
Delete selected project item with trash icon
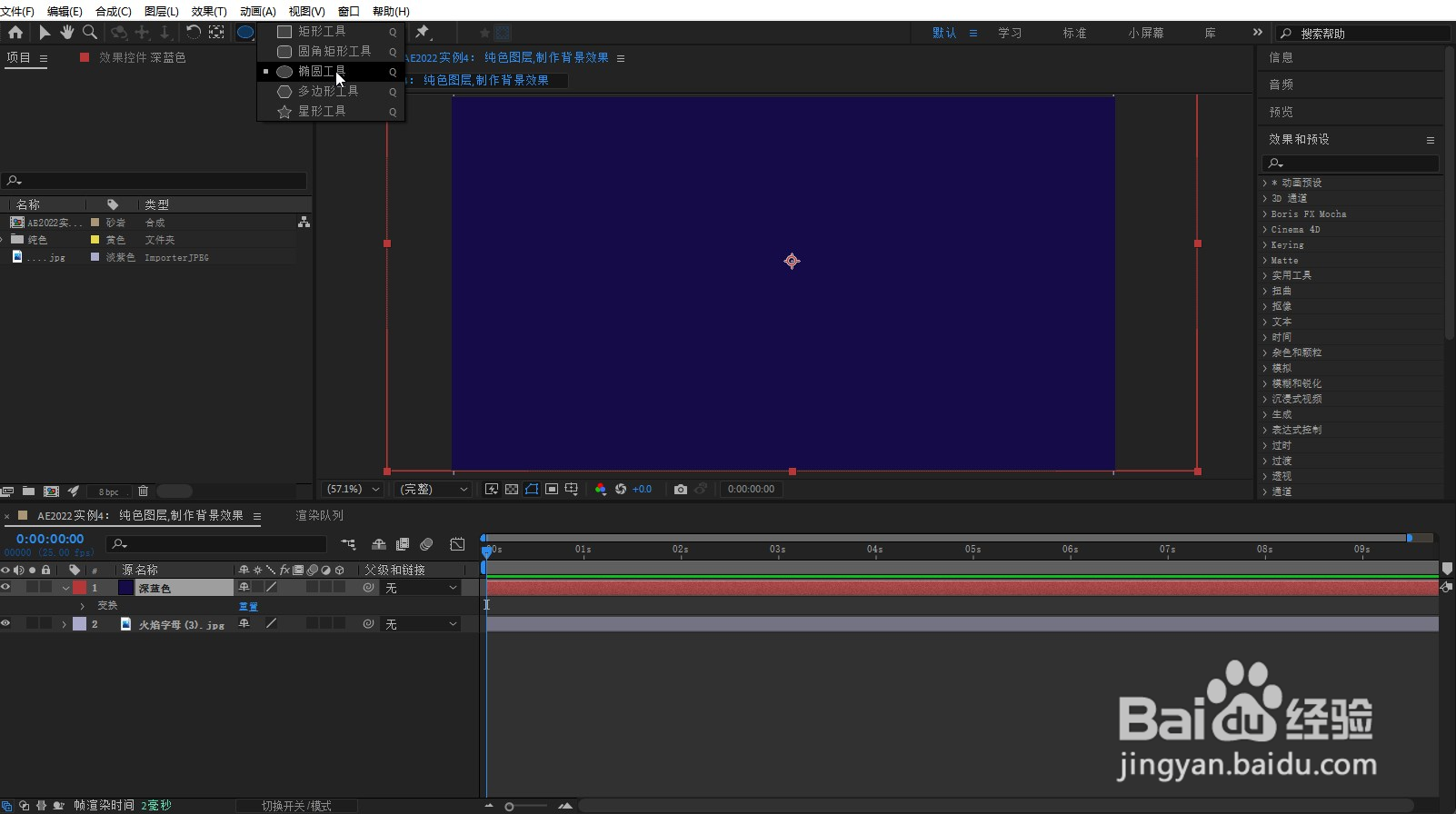[143, 491]
